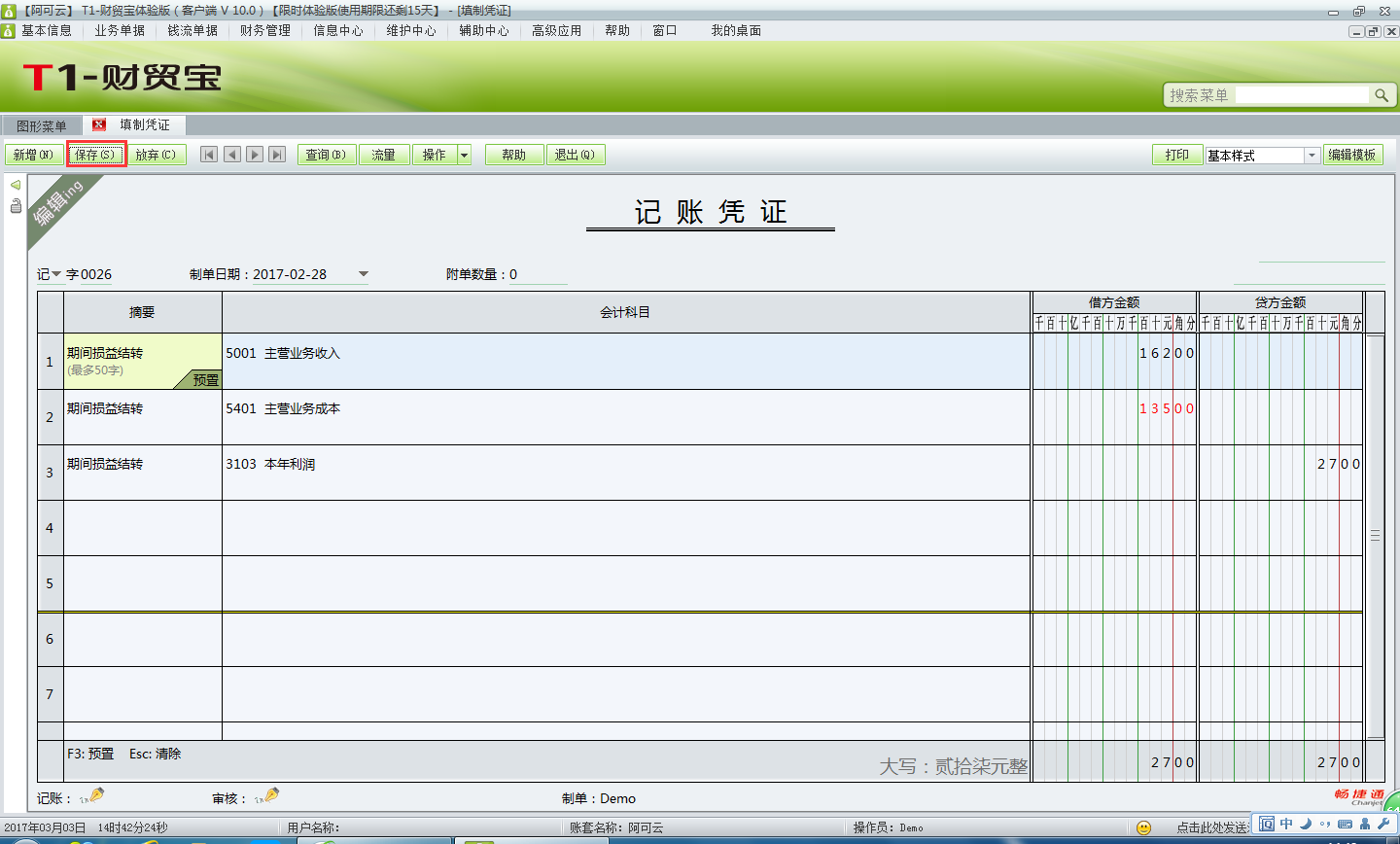Screen dimensions: 1400x844
Task: Open the 财务管理 menu
Action: (x=262, y=30)
